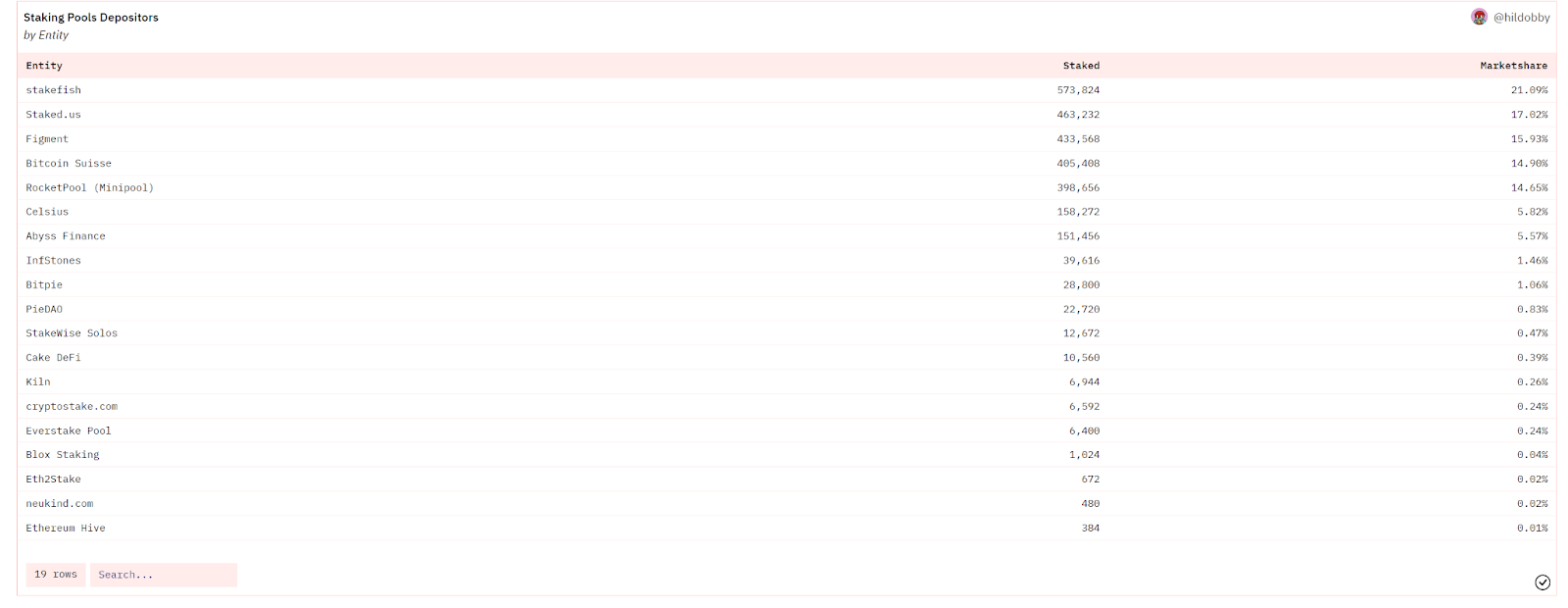Click the 28,800 staked value

tap(1081, 285)
